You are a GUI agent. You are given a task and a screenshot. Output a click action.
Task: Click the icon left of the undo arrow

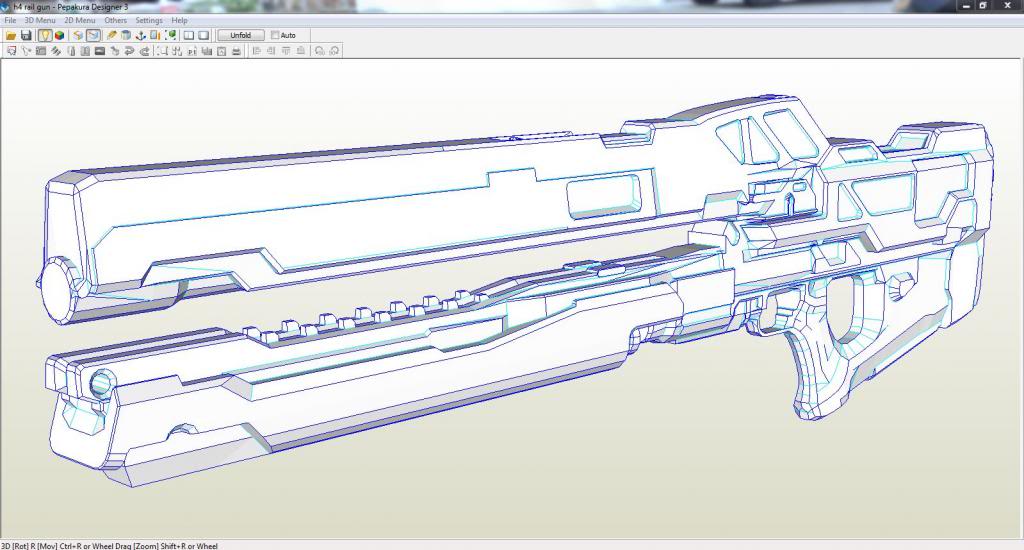tap(114, 51)
